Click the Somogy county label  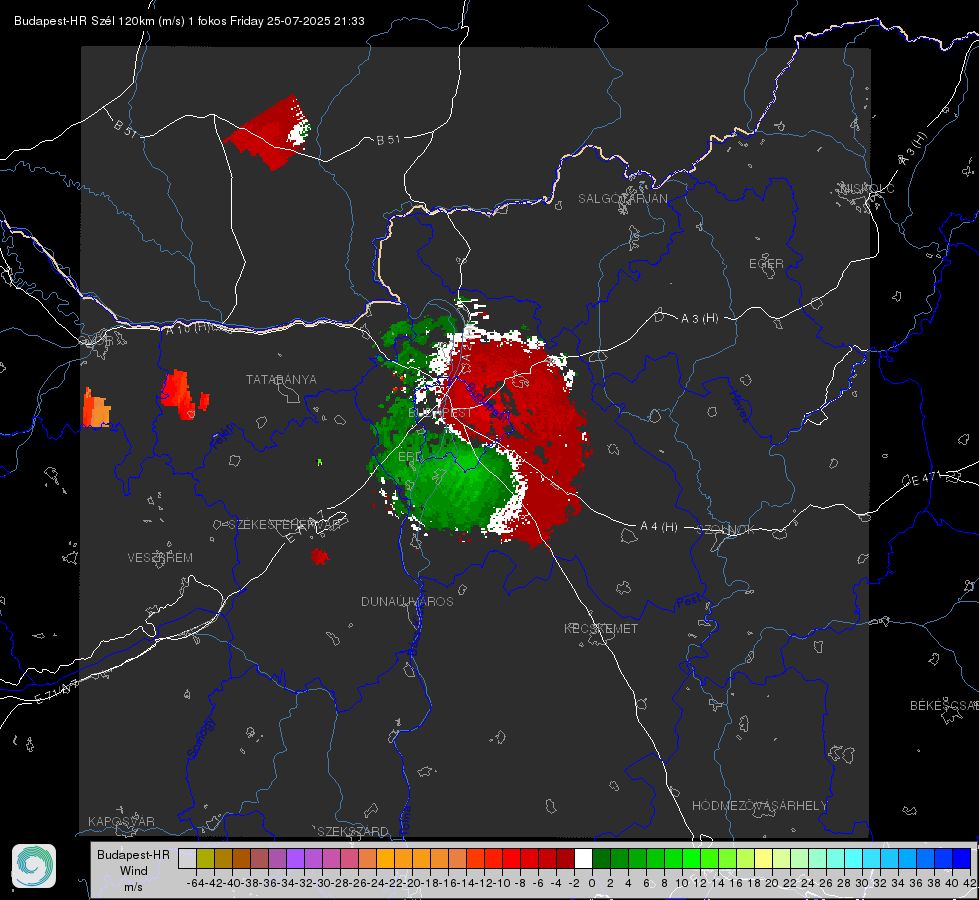(x=200, y=738)
